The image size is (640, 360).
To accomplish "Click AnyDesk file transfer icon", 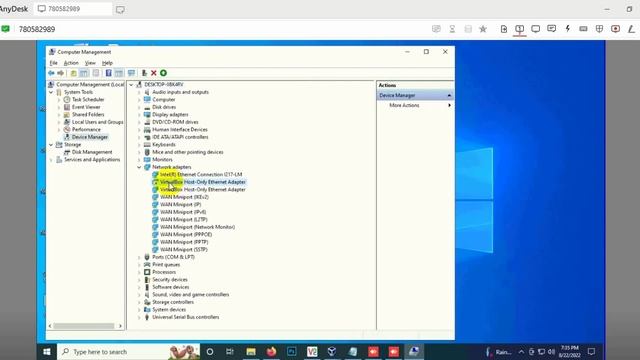I will coord(504,29).
